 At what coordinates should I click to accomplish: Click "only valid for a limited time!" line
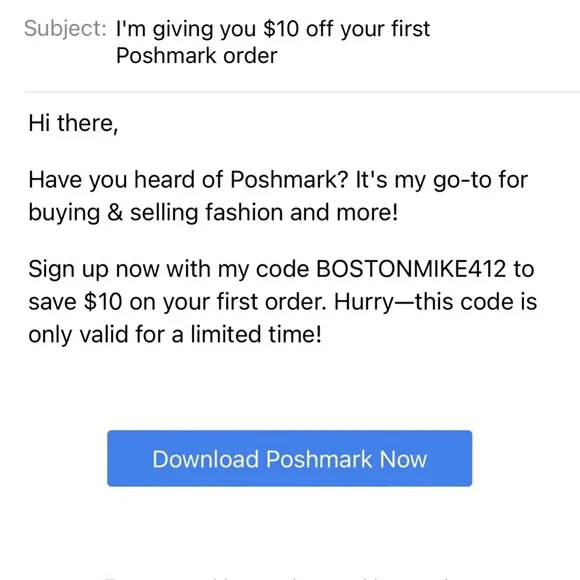(175, 335)
